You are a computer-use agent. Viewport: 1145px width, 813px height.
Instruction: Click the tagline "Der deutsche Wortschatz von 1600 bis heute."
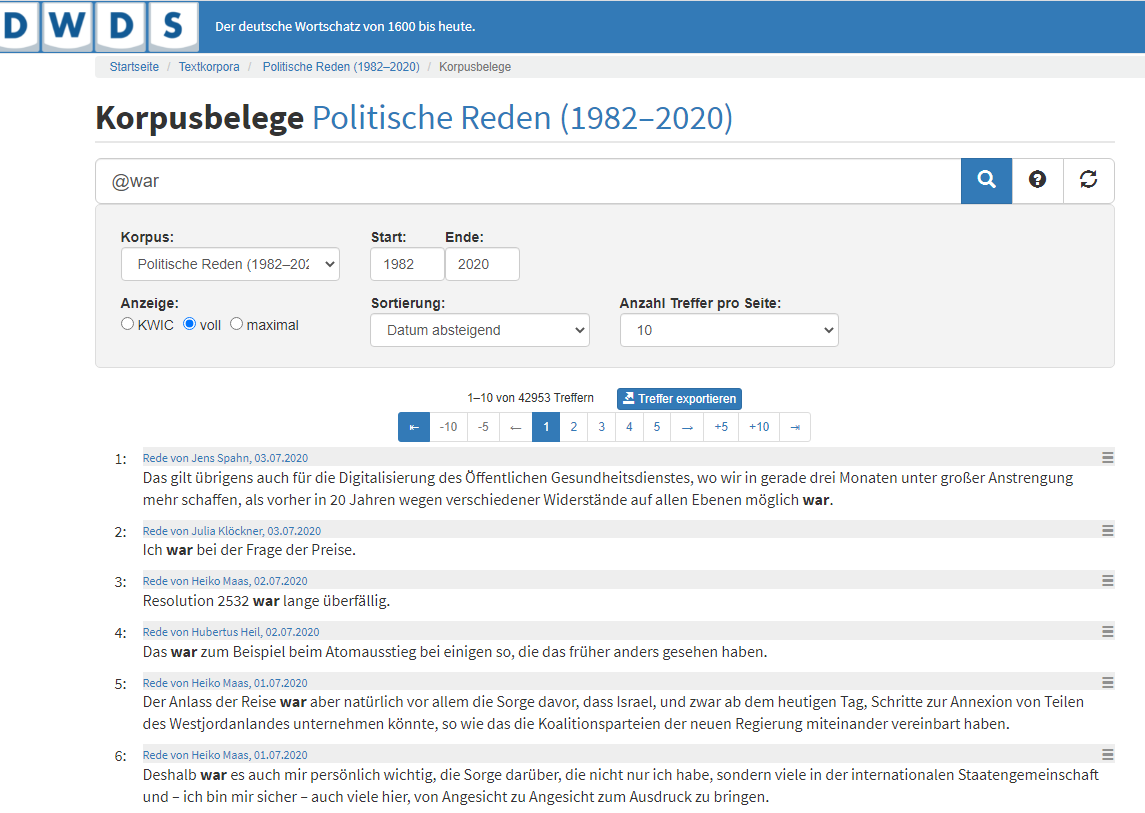345,26
